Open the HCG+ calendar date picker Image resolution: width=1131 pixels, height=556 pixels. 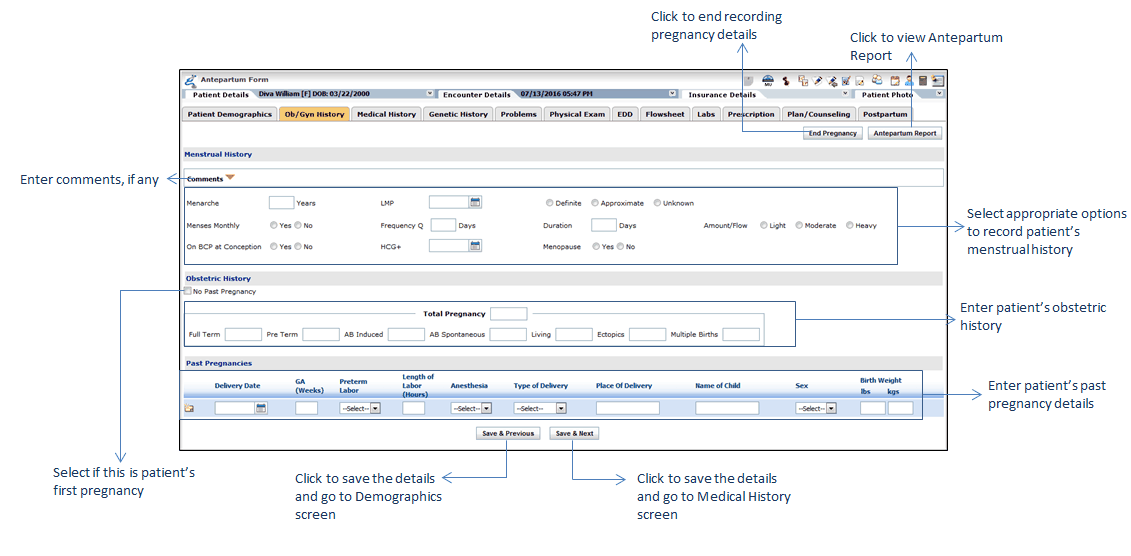475,246
